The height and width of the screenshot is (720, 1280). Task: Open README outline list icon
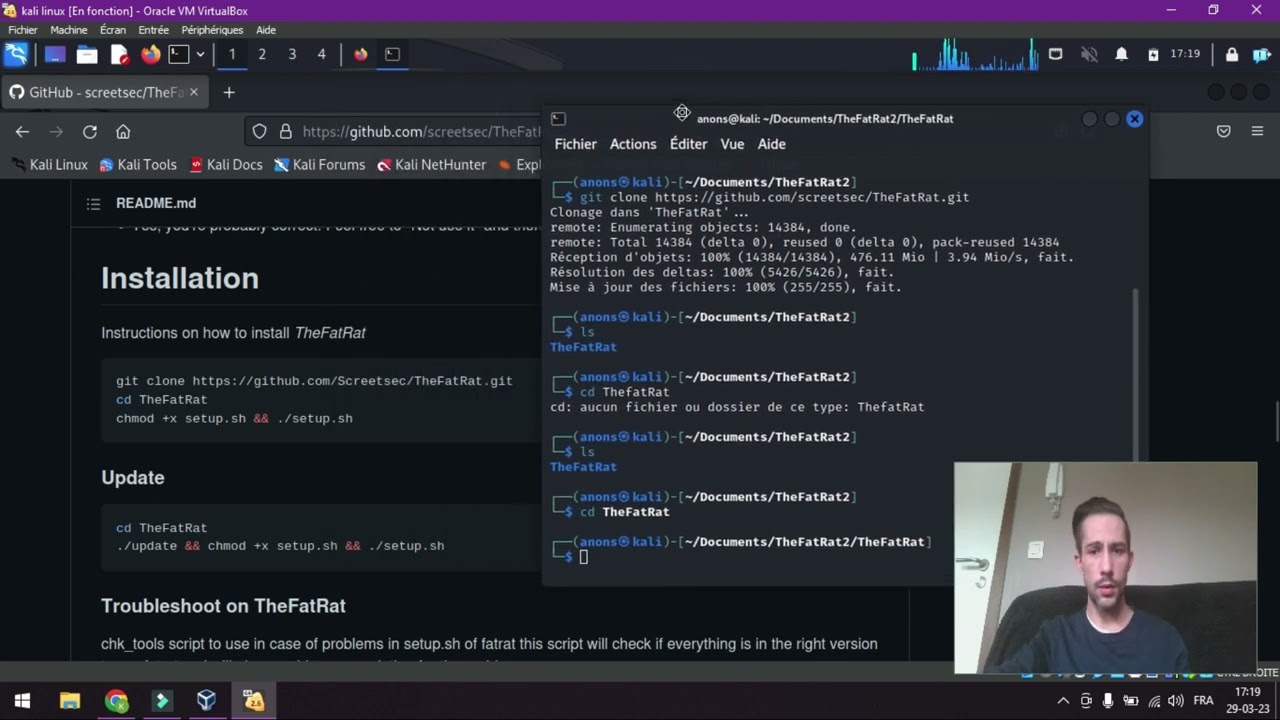pos(93,203)
